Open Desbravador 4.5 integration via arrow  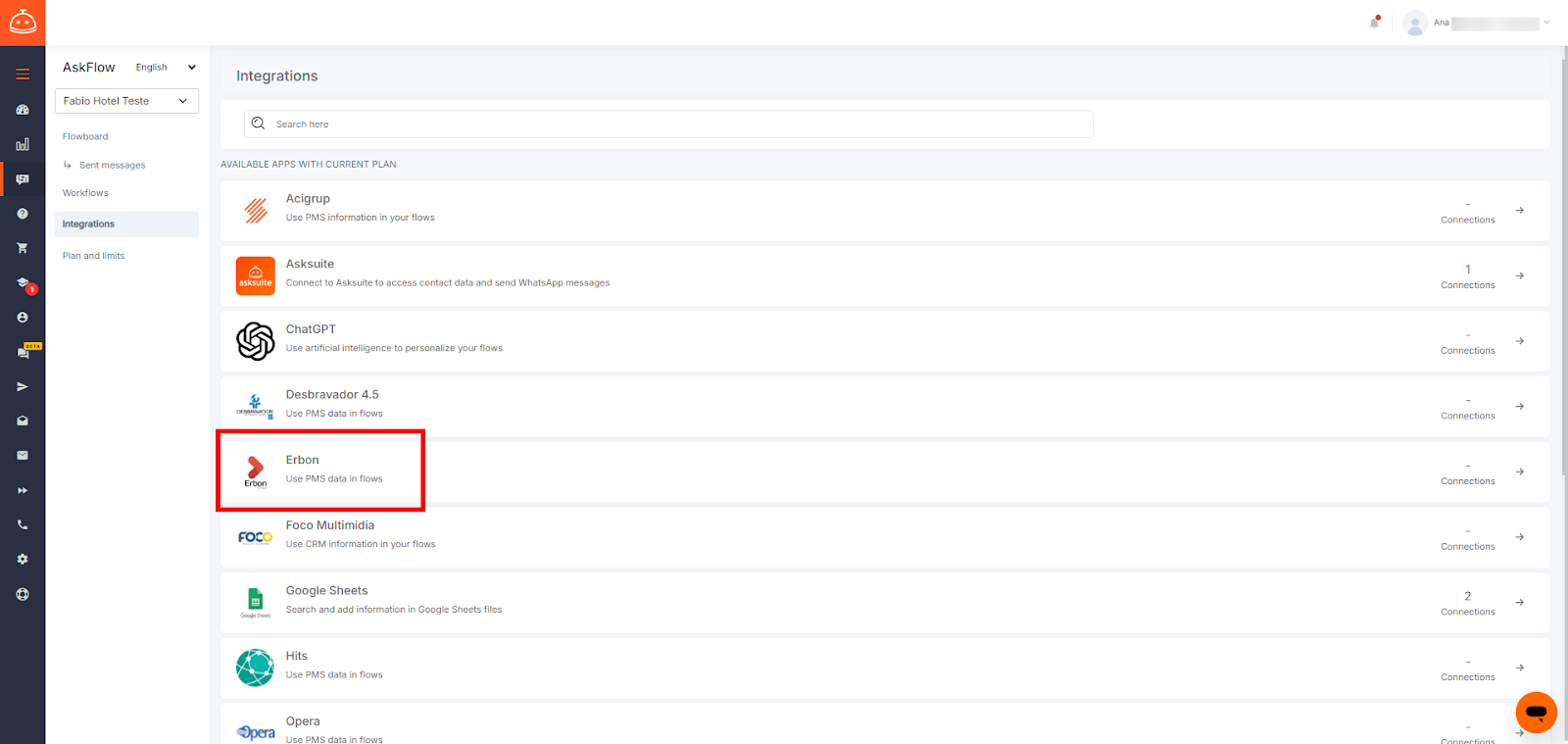1520,406
